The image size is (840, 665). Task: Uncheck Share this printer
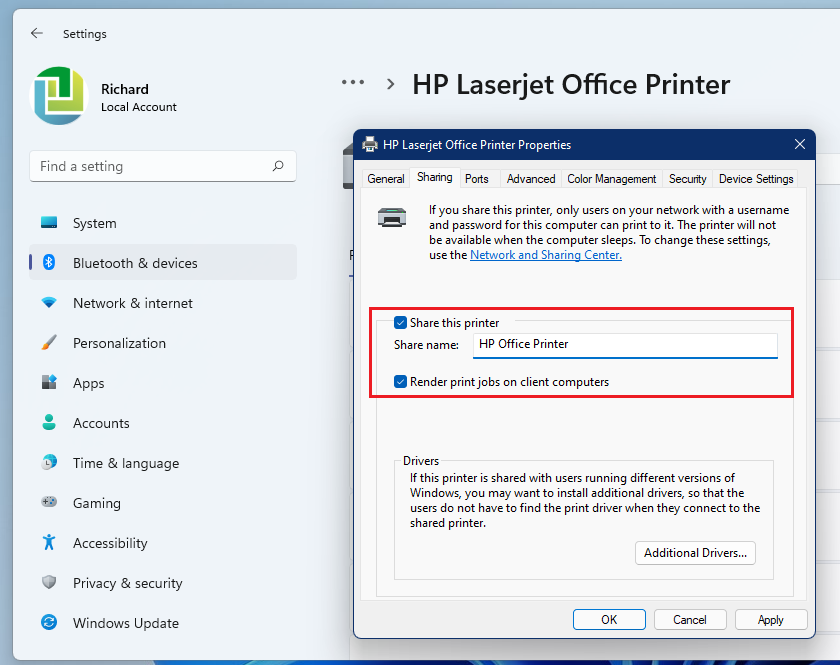click(x=401, y=322)
